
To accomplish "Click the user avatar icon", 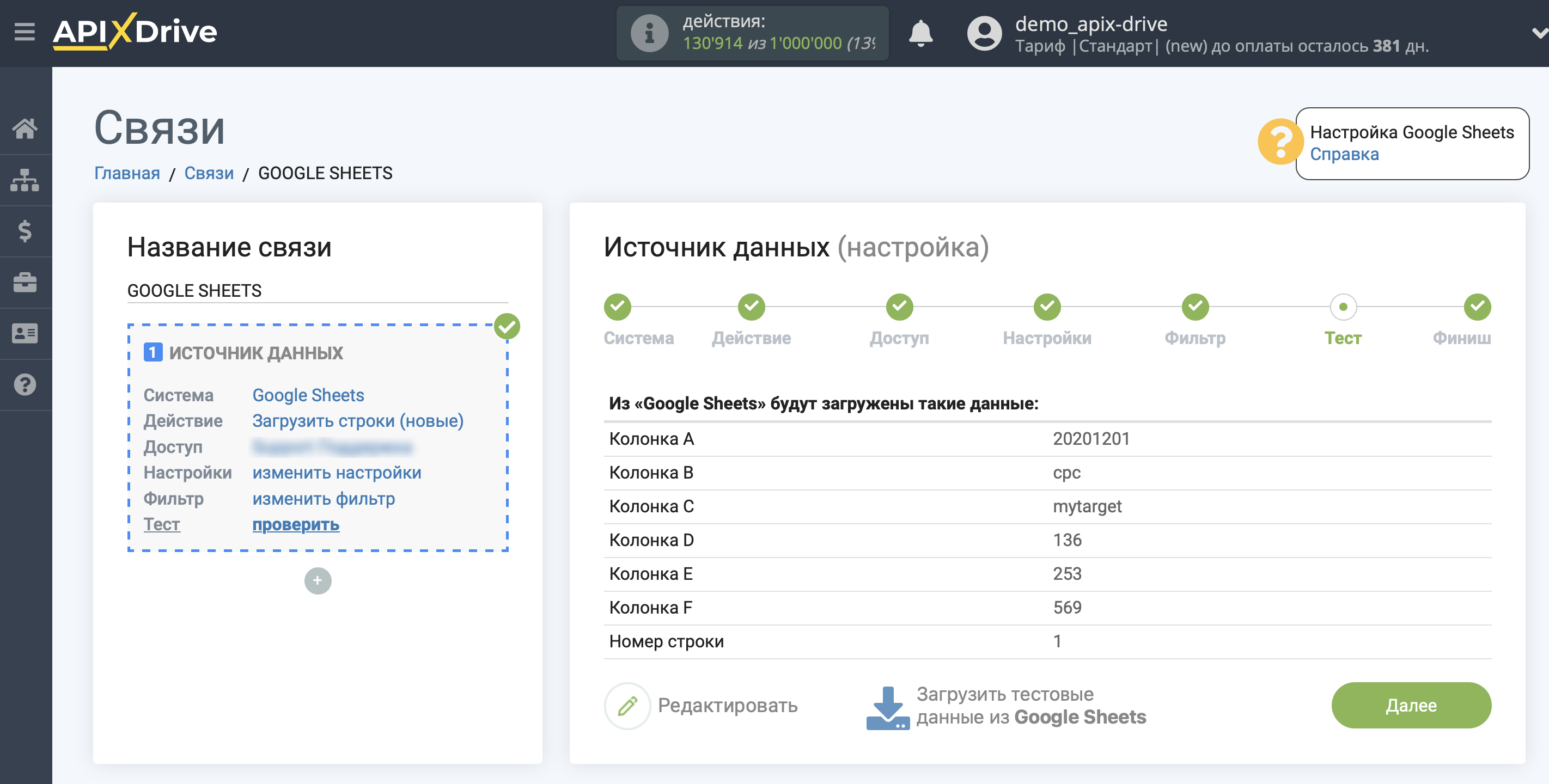I will (x=984, y=33).
